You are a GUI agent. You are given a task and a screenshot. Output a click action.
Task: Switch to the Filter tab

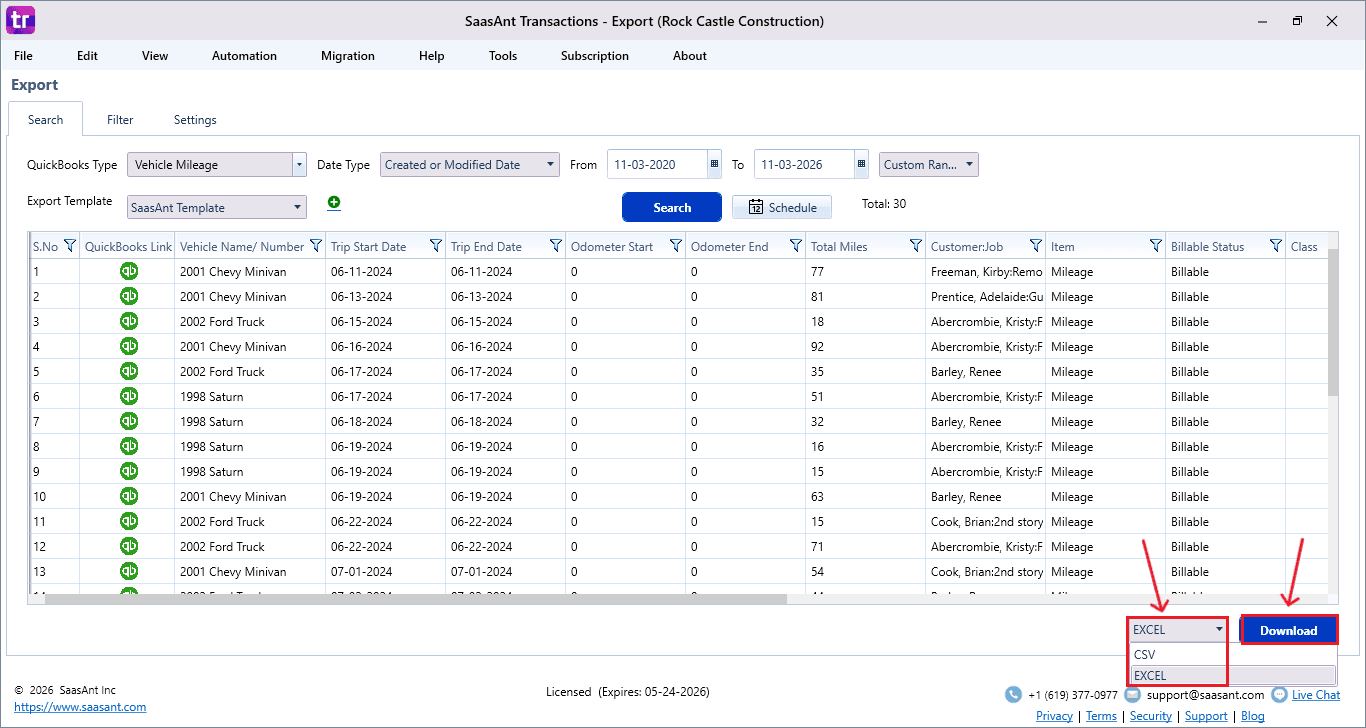click(120, 120)
